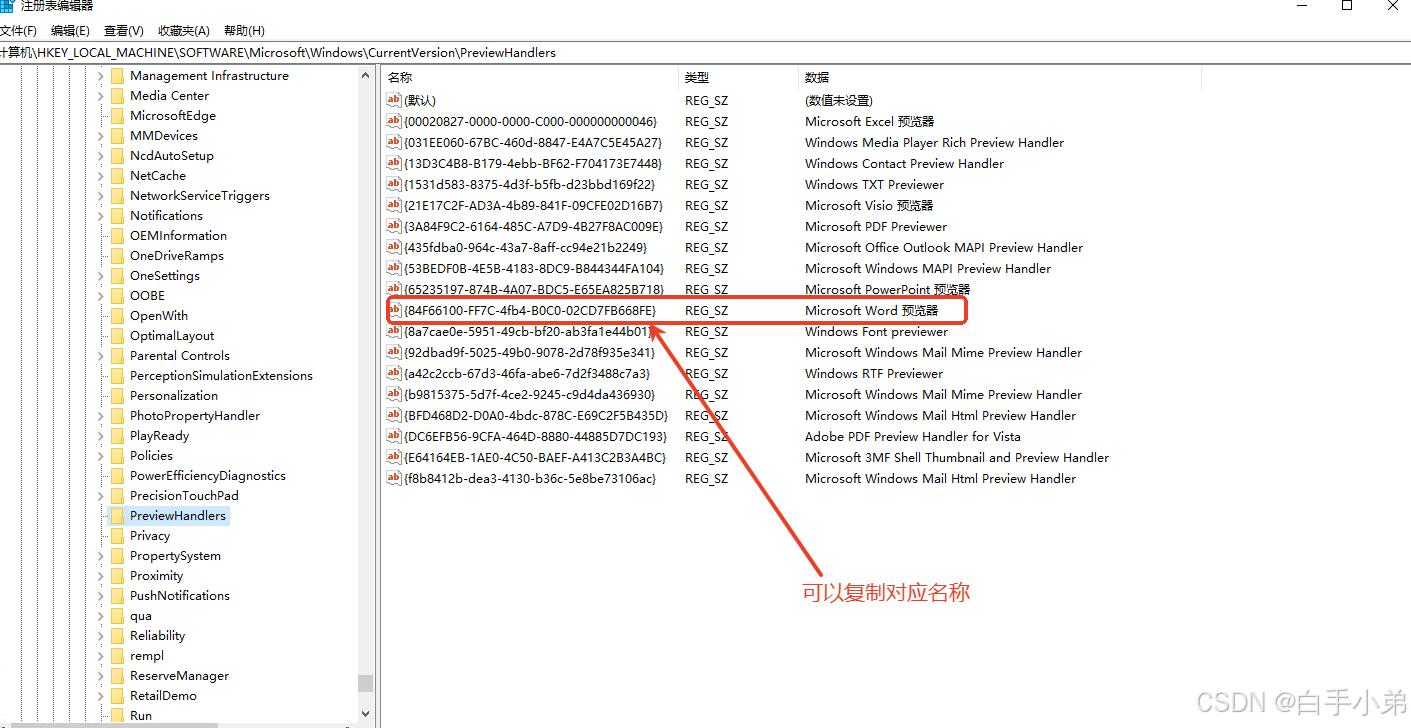The height and width of the screenshot is (728, 1411).
Task: Click the ab icon beside {1531d583-8375-4d3f-b5fb-d23bbd169f22}
Action: click(x=394, y=184)
